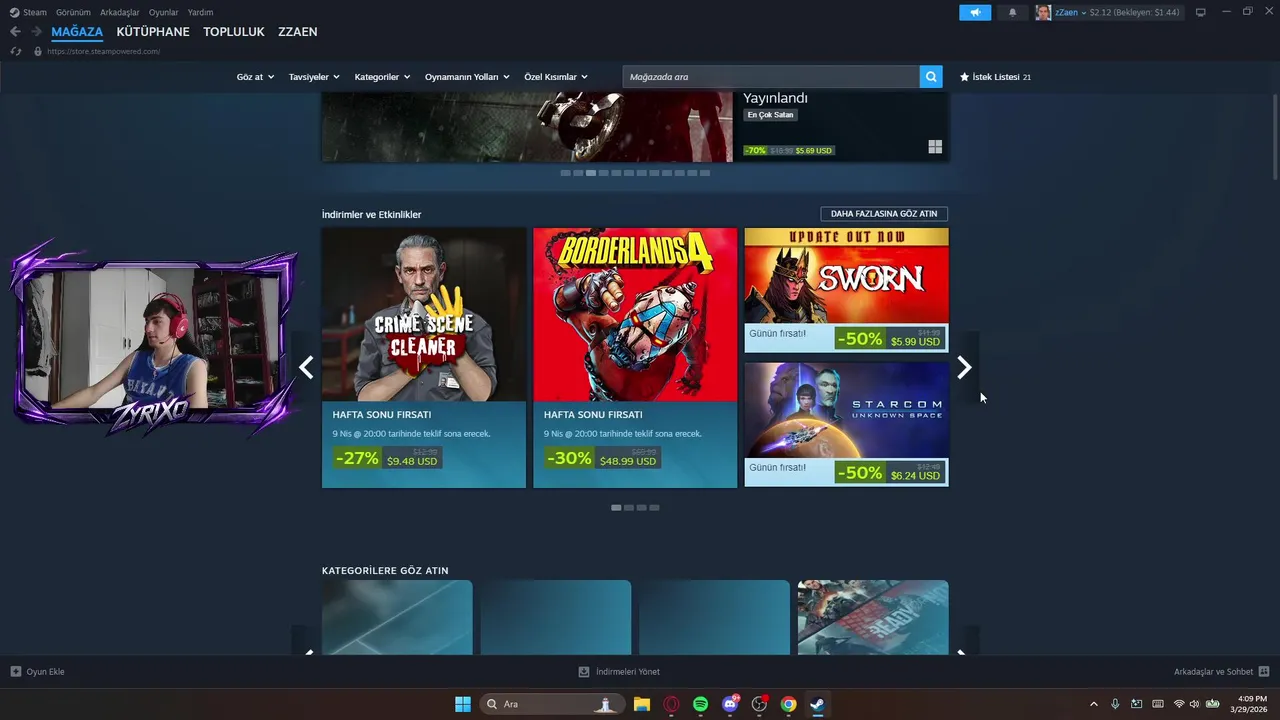Screen dimensions: 1280x720
Task: Click the $48.99 USD discounted price
Action: [x=628, y=461]
